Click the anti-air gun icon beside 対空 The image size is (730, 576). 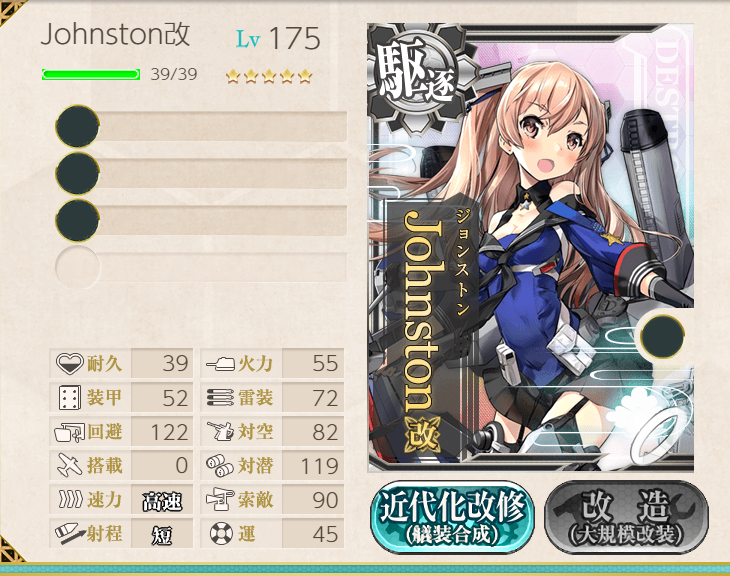click(220, 432)
